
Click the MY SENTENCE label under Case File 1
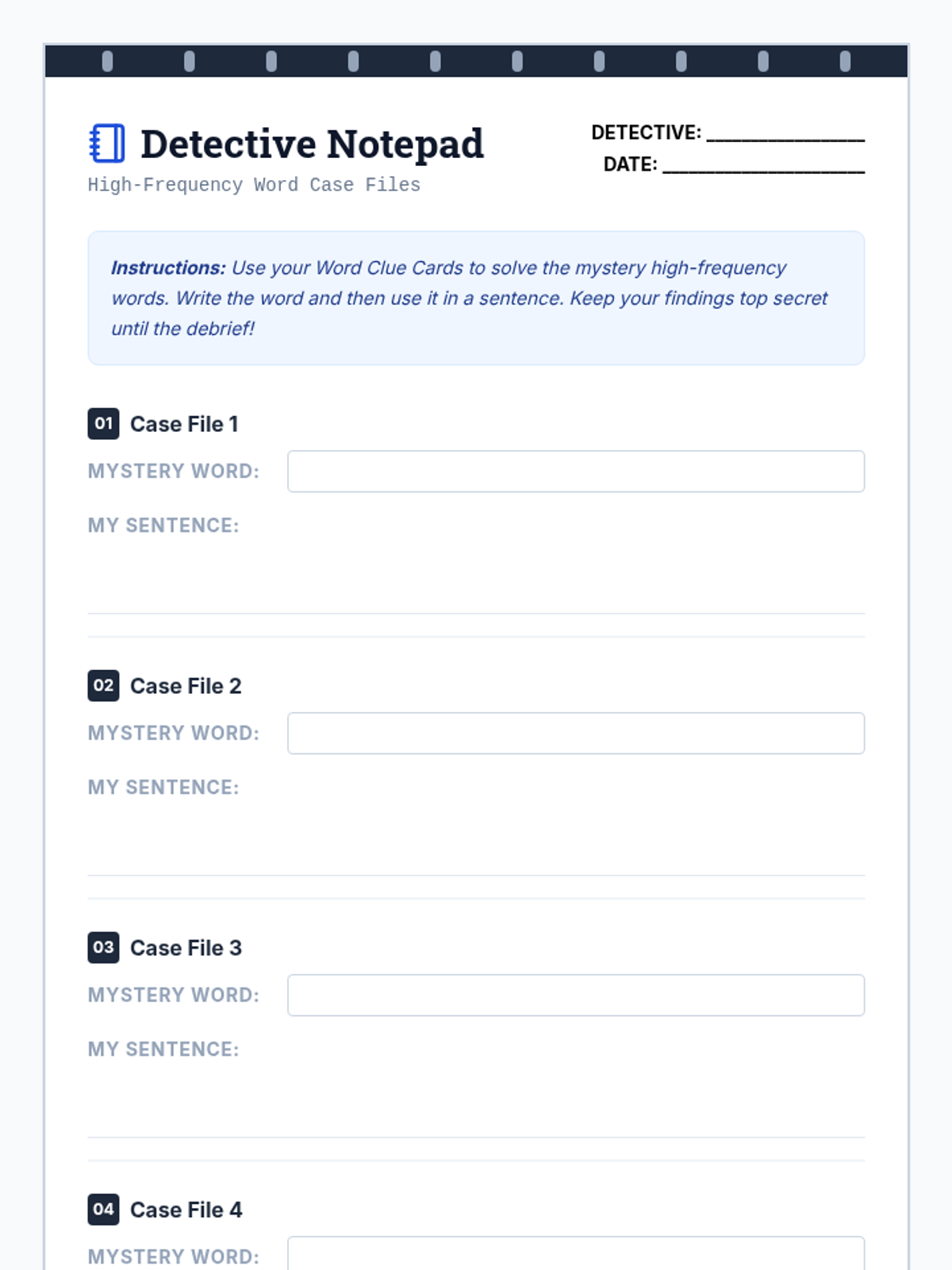[x=163, y=525]
